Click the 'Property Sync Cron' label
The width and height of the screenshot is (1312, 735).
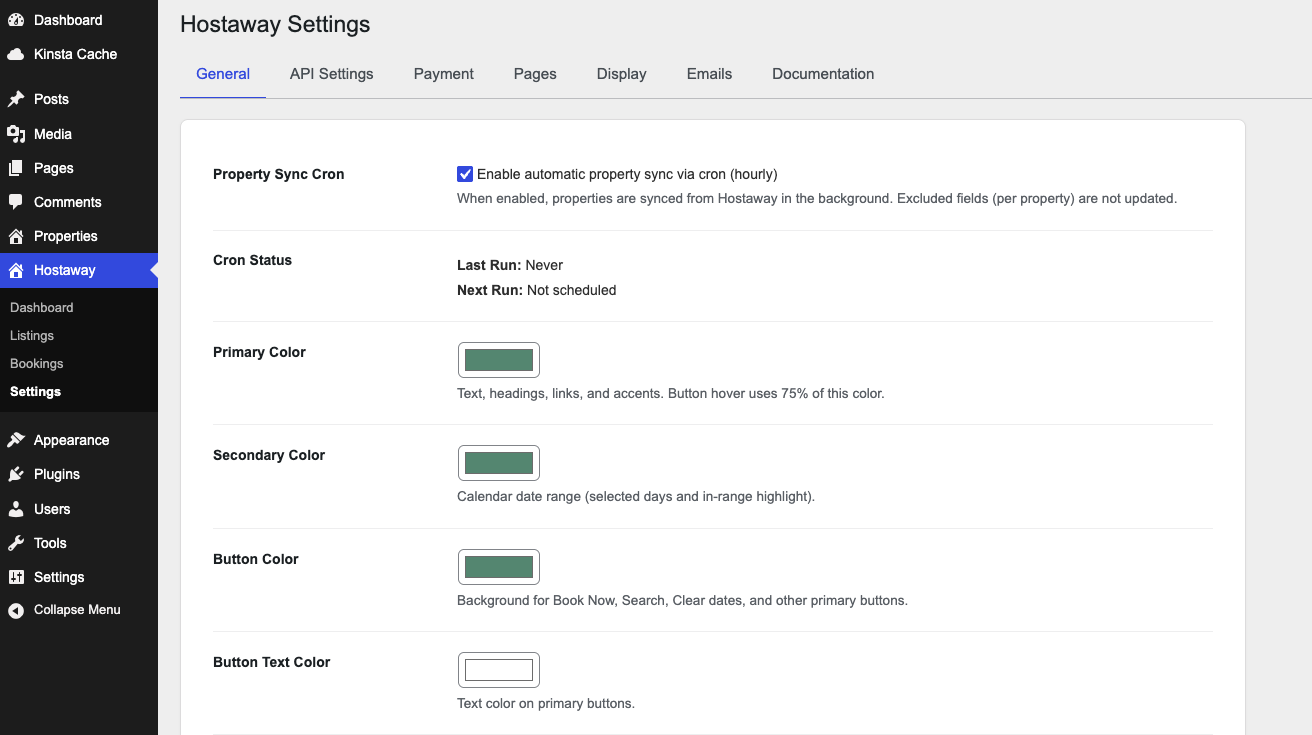279,174
